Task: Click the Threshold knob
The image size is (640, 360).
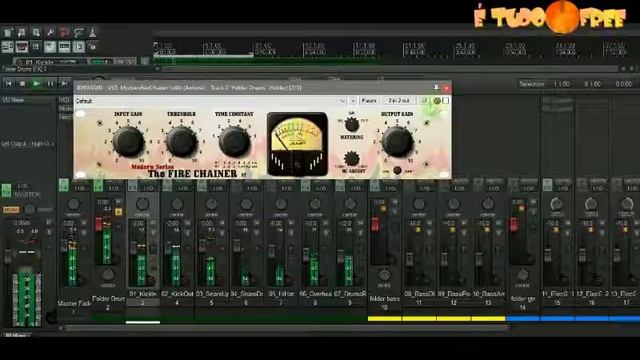Action: pyautogui.click(x=182, y=141)
